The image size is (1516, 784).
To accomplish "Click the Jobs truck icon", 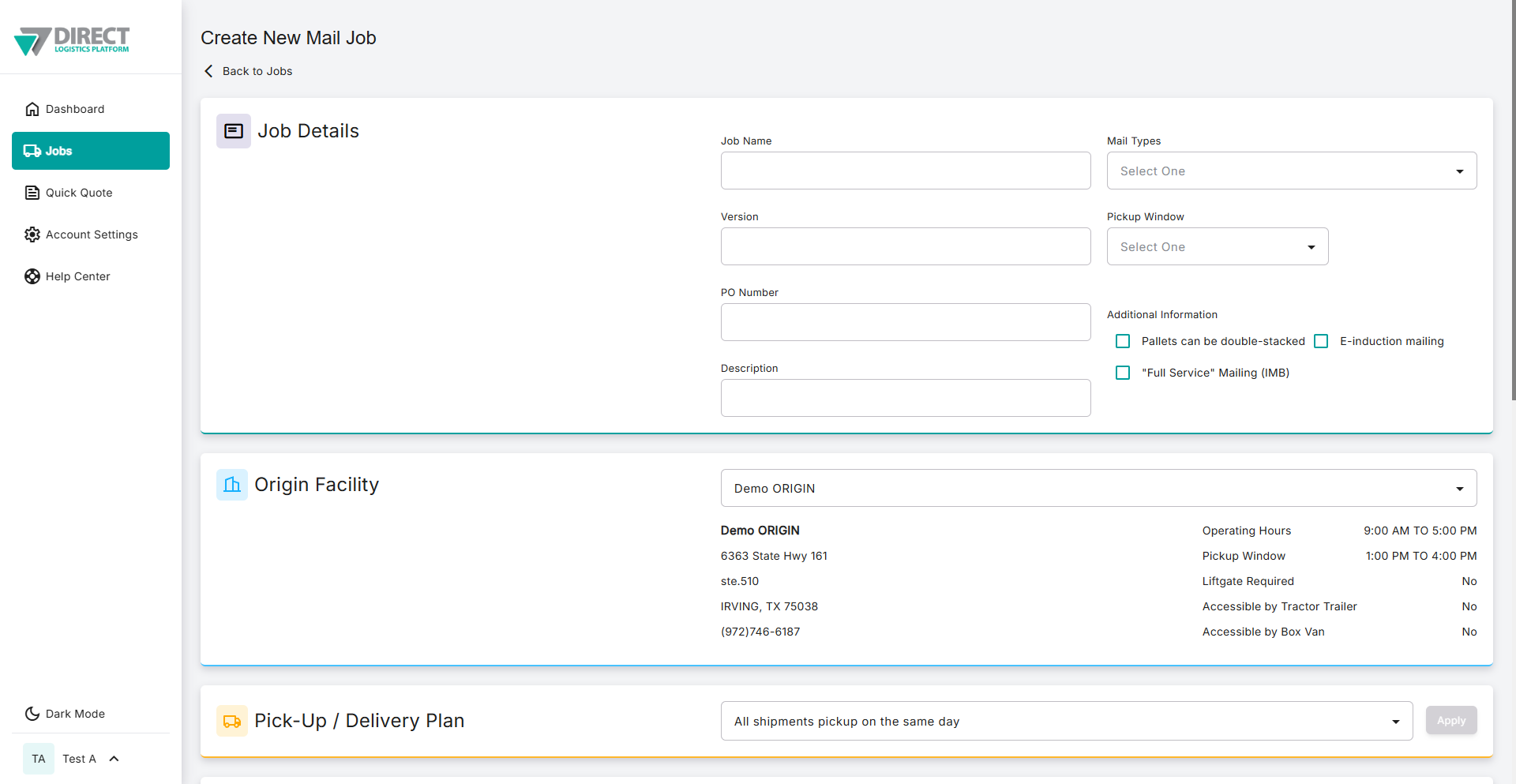I will (x=32, y=151).
